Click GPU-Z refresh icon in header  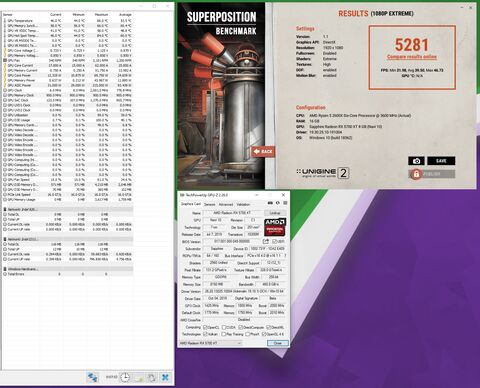click(278, 203)
